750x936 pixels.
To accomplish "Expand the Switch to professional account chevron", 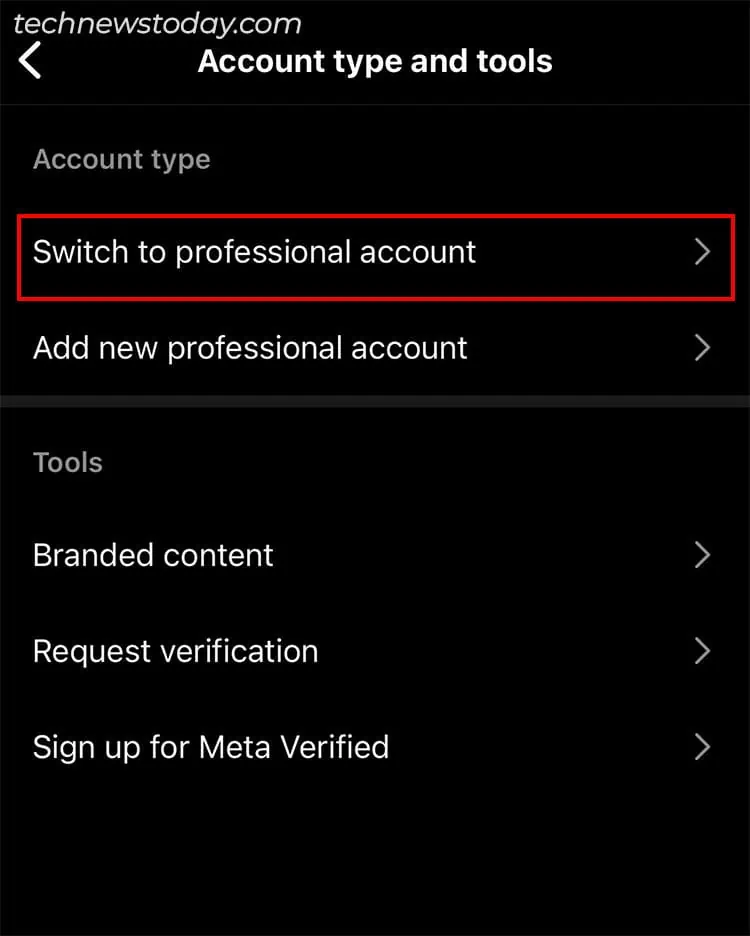I will [702, 253].
